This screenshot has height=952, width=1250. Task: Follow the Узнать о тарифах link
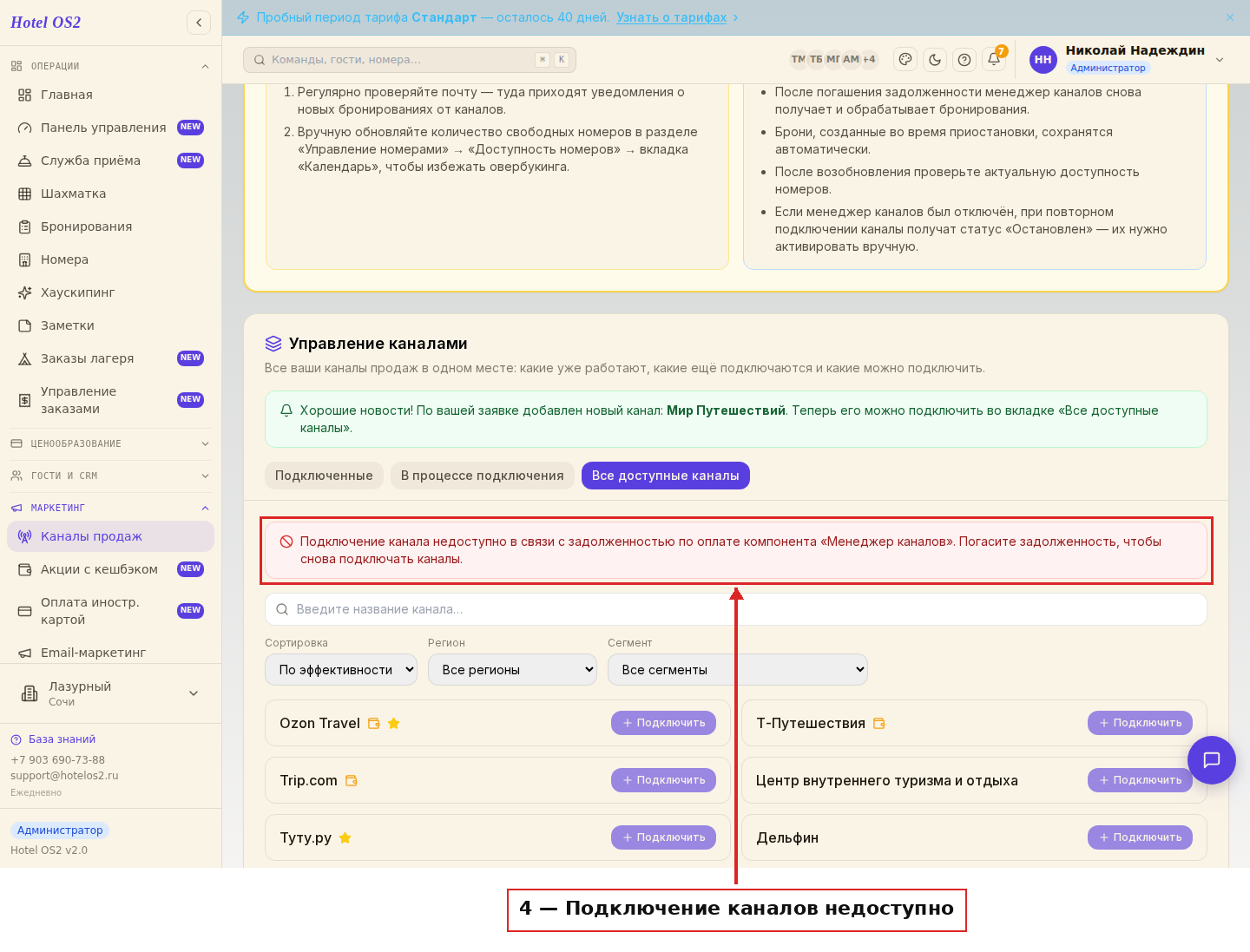(x=672, y=17)
